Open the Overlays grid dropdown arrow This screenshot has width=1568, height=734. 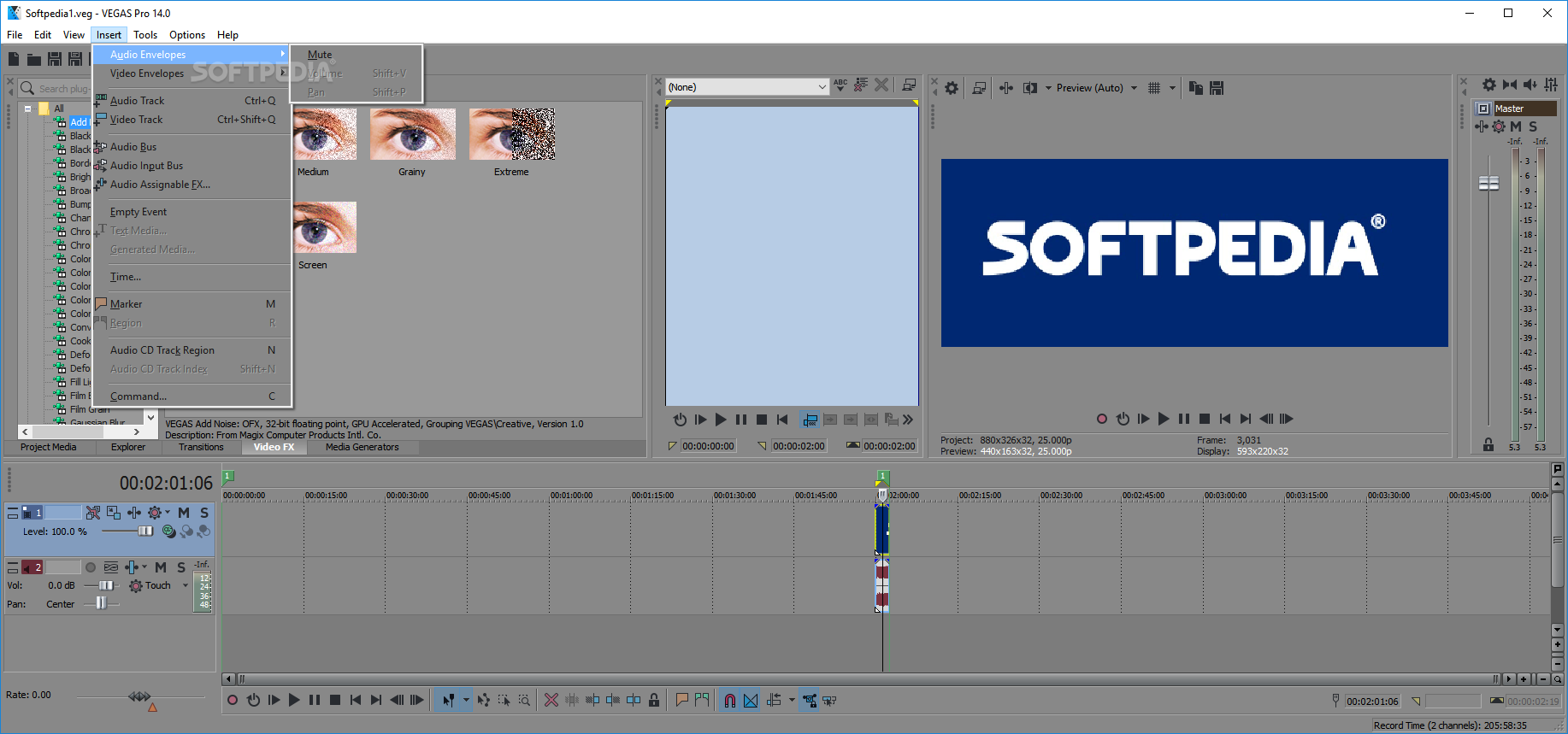pyautogui.click(x=1172, y=88)
